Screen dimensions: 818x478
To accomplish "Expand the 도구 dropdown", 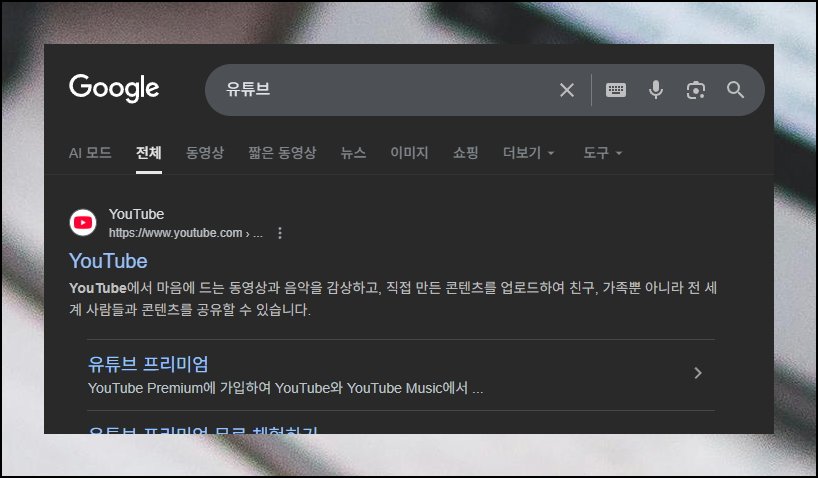I will tap(603, 153).
